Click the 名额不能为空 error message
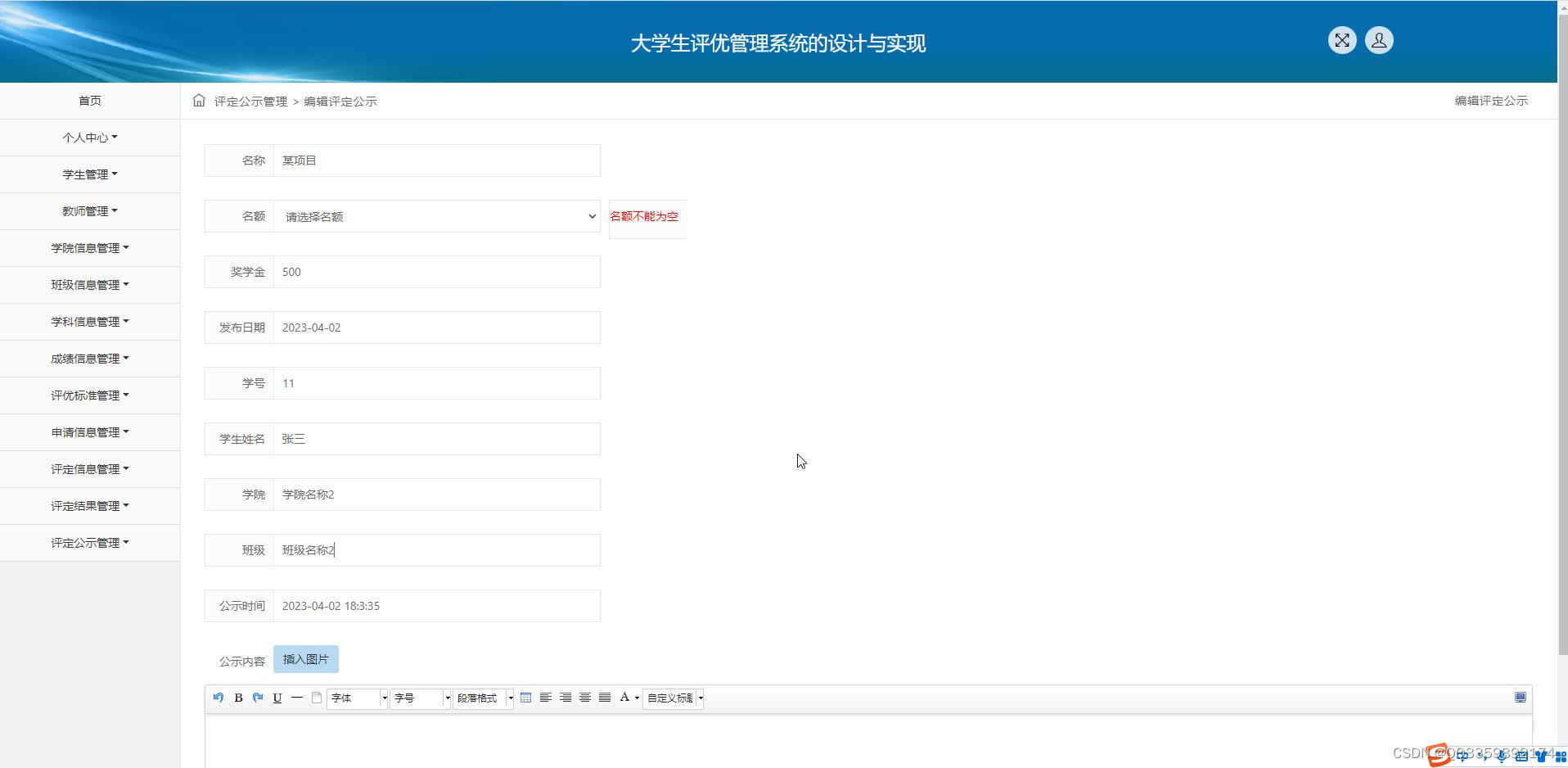 tap(644, 216)
